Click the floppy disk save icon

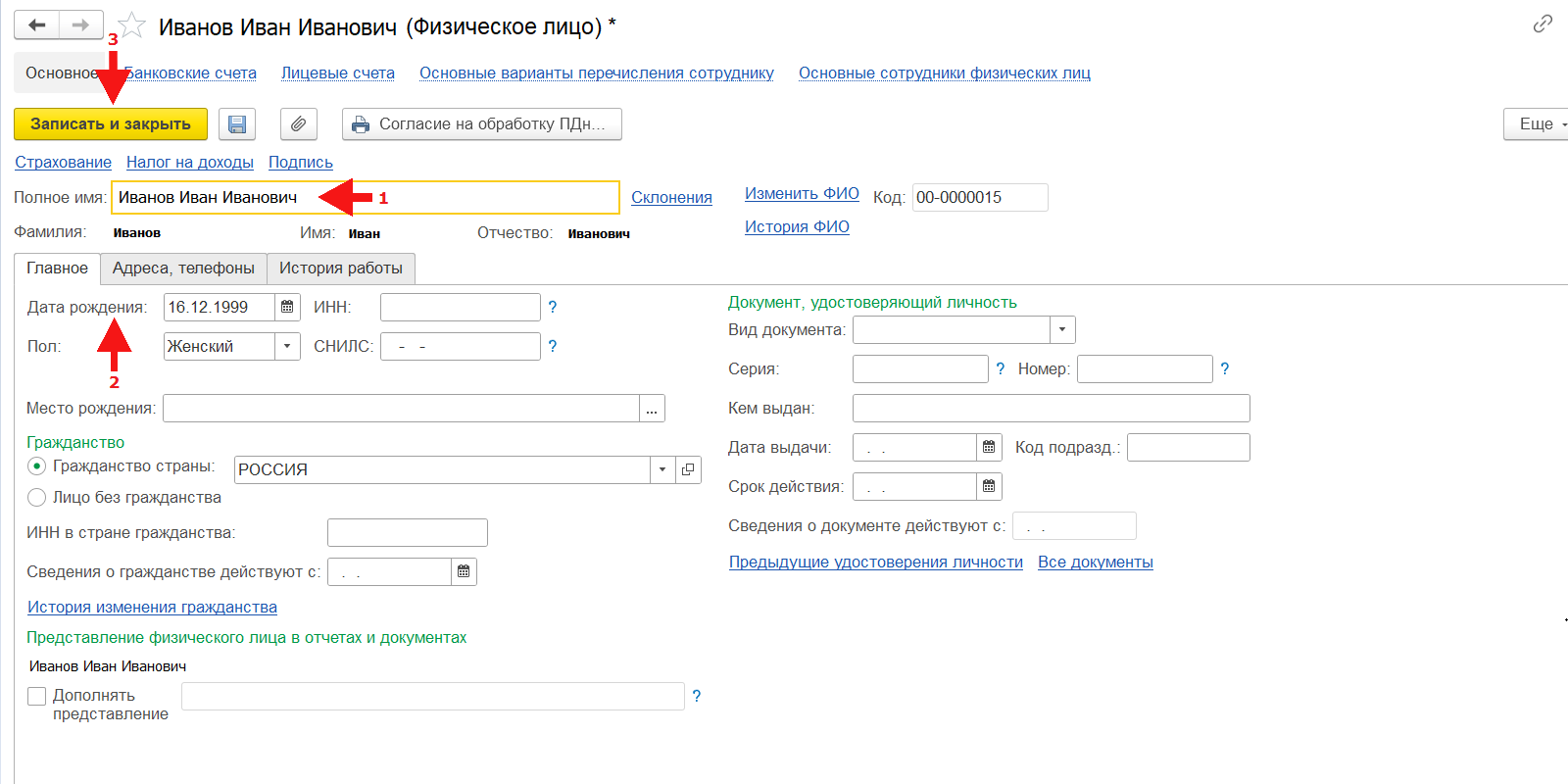click(236, 124)
